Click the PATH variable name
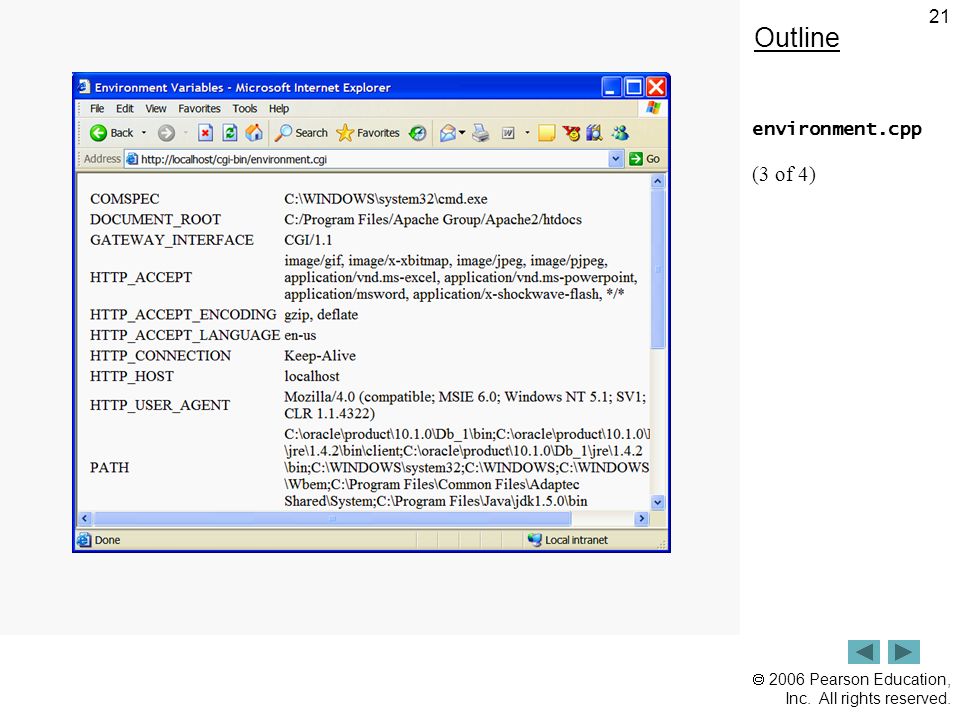 point(110,468)
